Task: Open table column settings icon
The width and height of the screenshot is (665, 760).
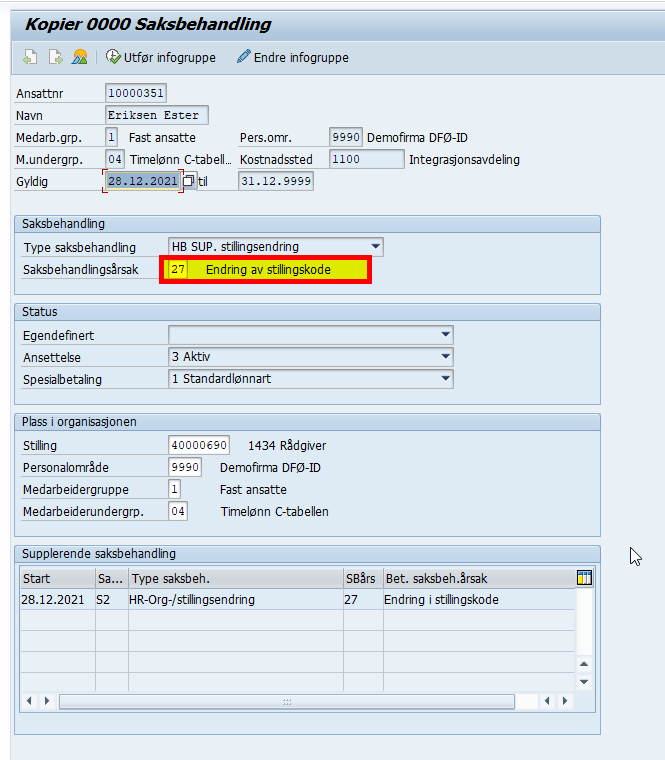Action: tap(584, 578)
